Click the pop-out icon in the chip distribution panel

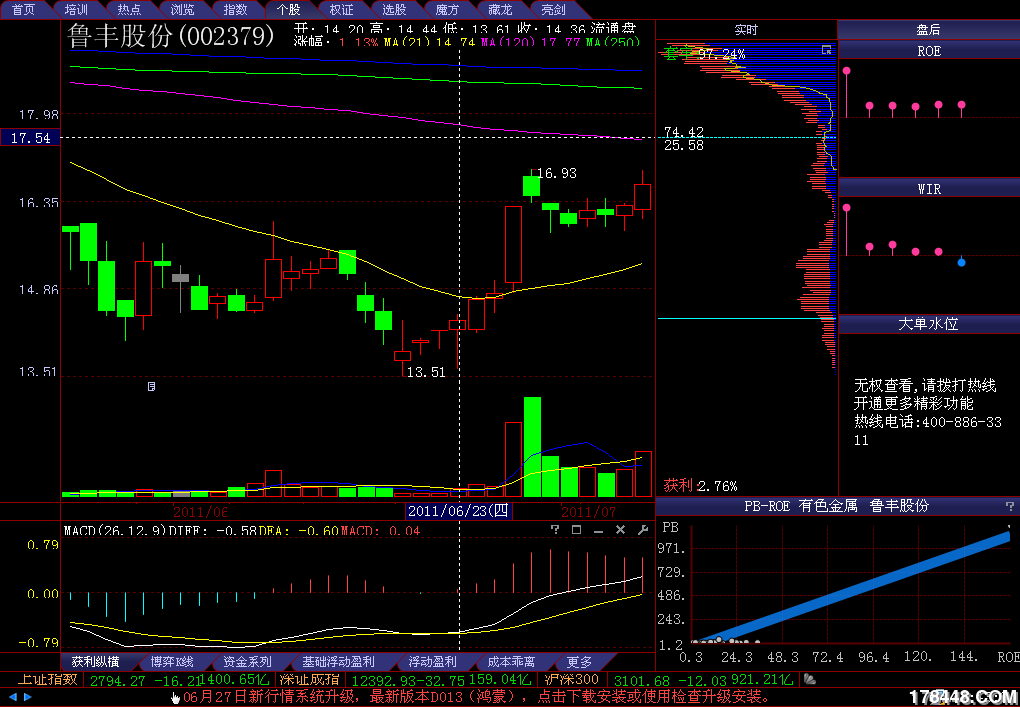click(826, 49)
